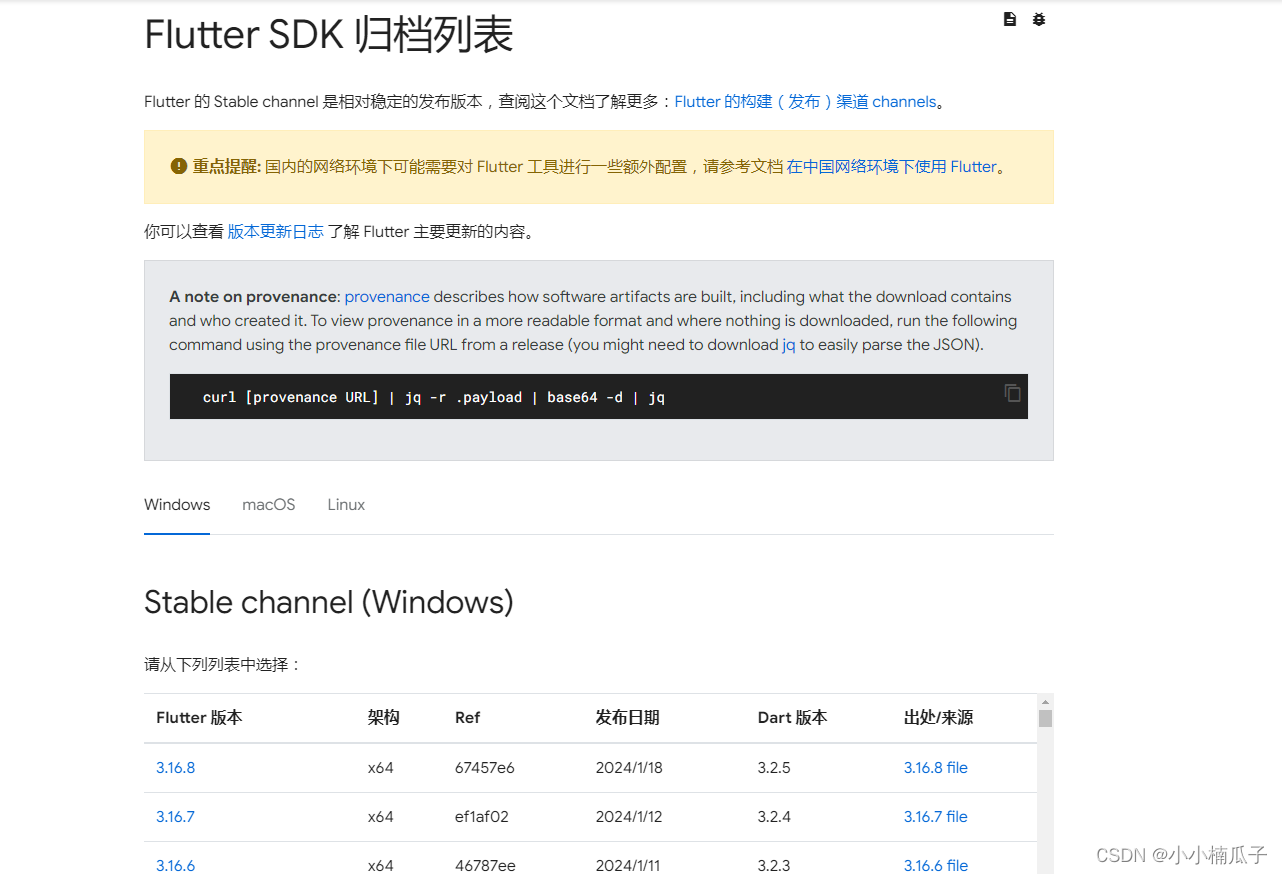This screenshot has height=874, width=1282.
Task: Click the Dart version cell 3.2.4
Action: coord(774,817)
